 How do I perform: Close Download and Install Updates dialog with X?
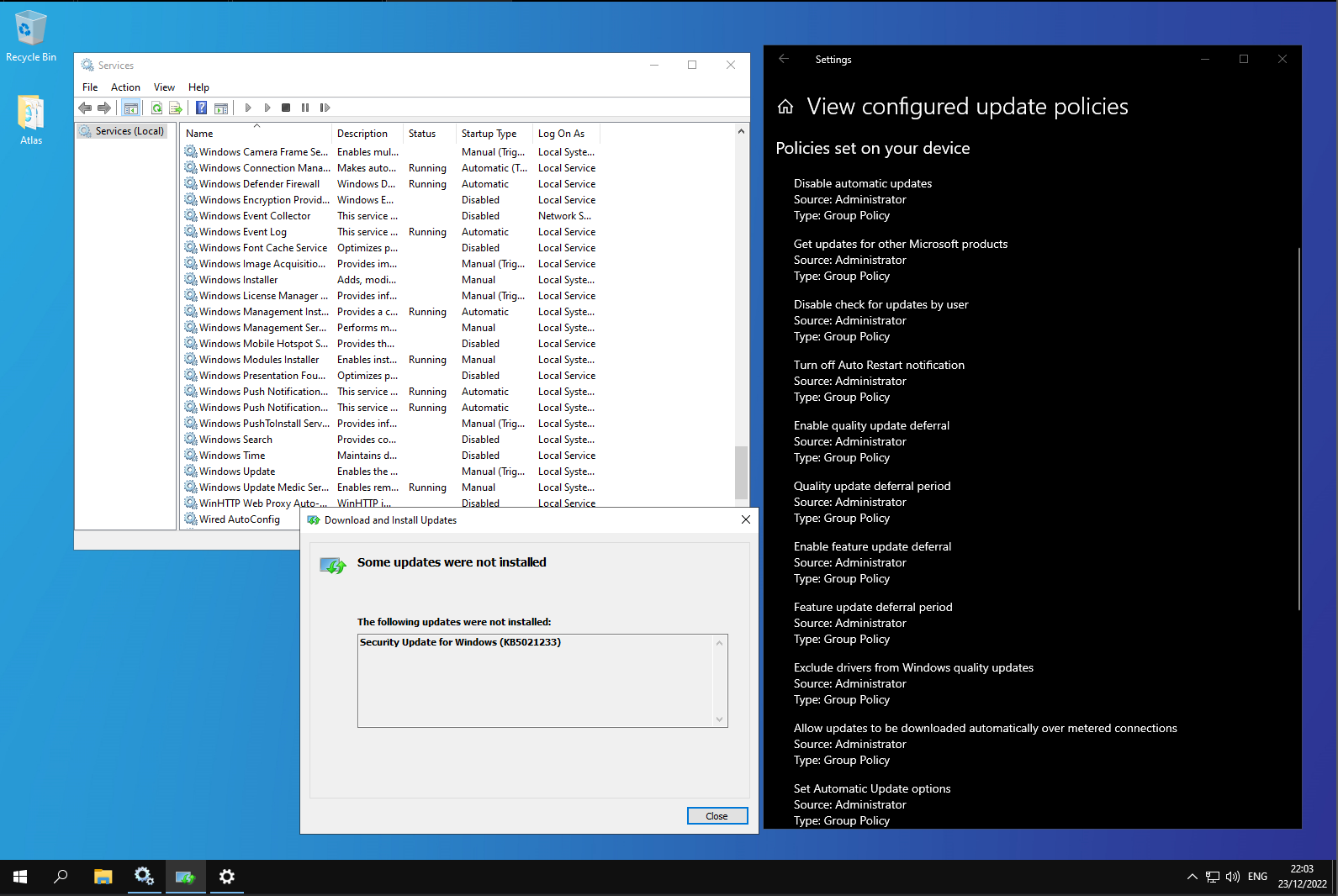point(746,520)
